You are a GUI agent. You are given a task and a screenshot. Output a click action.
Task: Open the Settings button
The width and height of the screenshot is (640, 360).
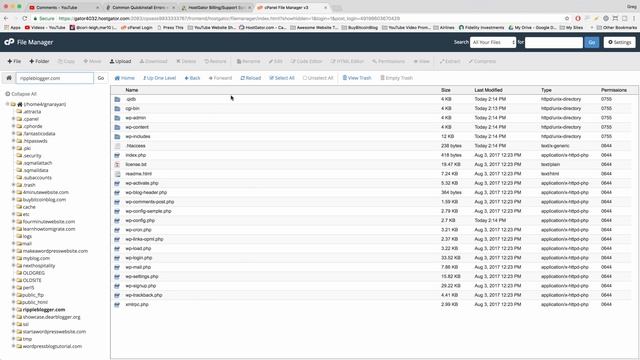[619, 42]
